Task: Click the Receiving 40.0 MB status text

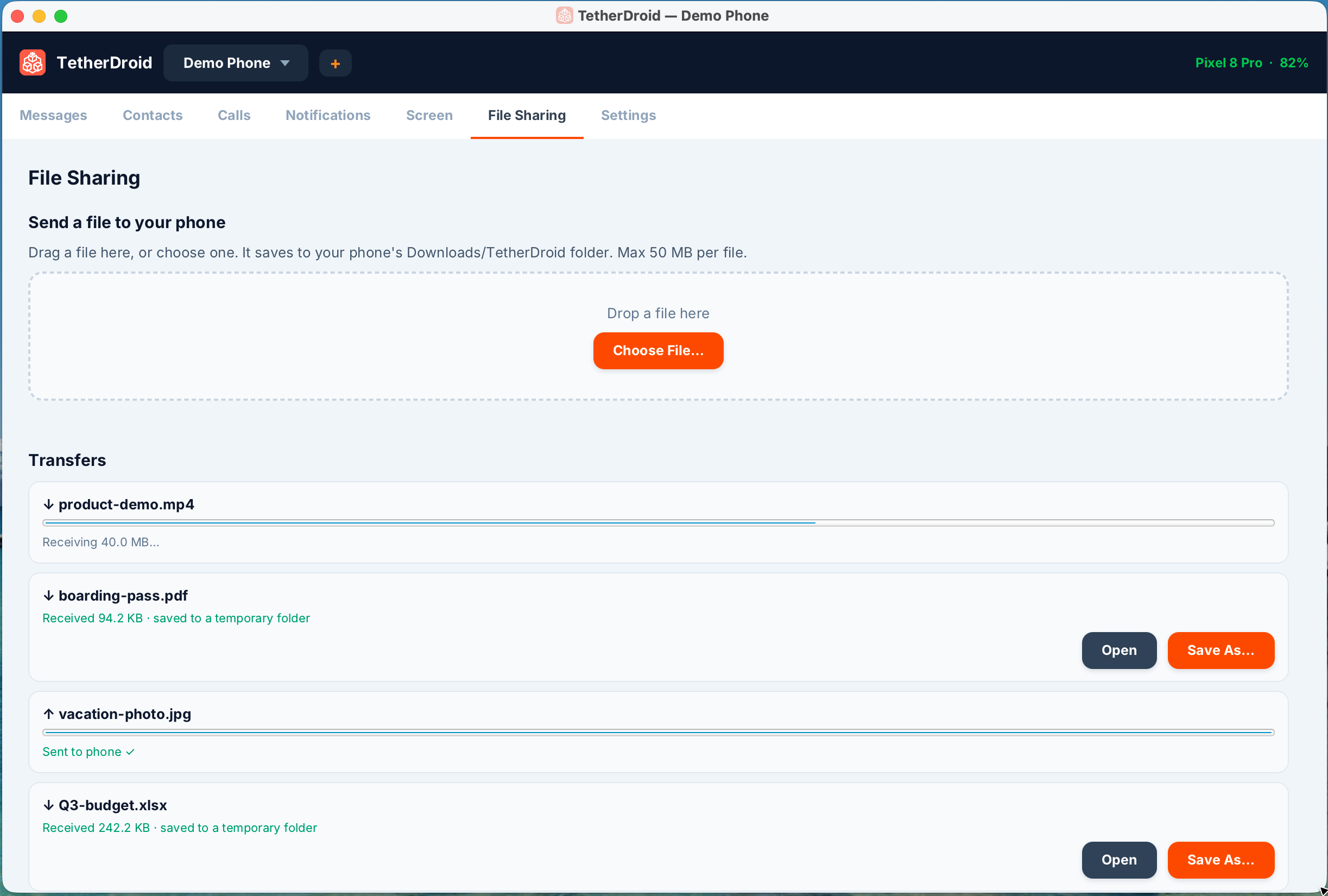Action: [x=101, y=542]
